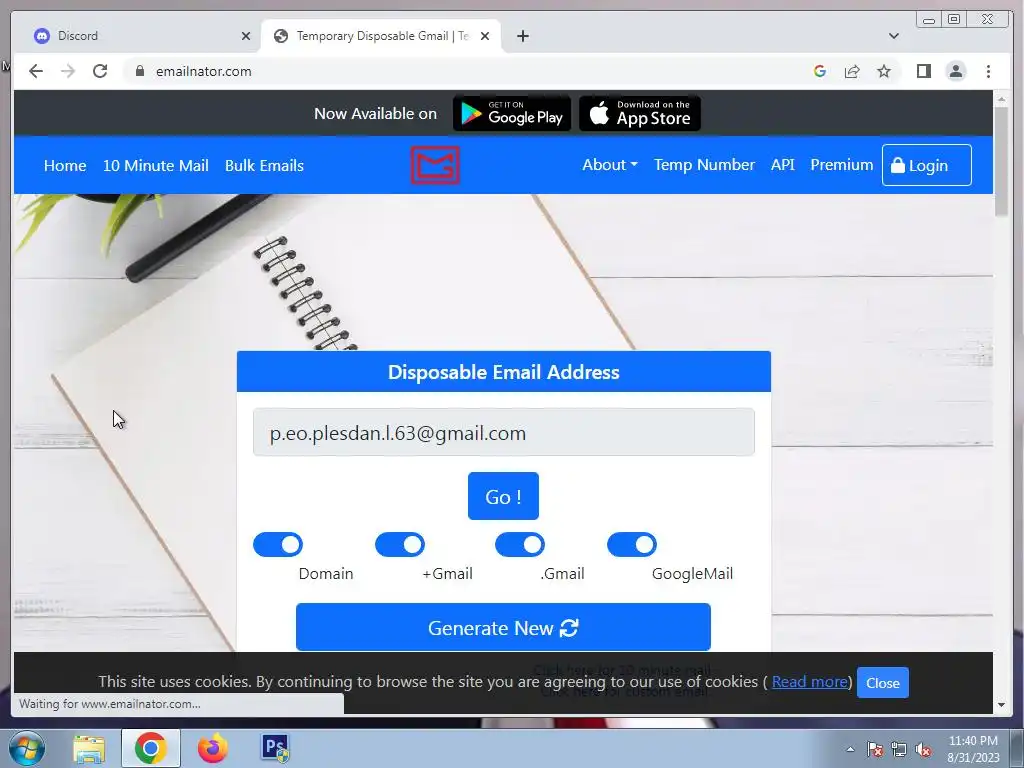Image resolution: width=1024 pixels, height=768 pixels.
Task: Toggle the .Gmail switch
Action: (x=520, y=545)
